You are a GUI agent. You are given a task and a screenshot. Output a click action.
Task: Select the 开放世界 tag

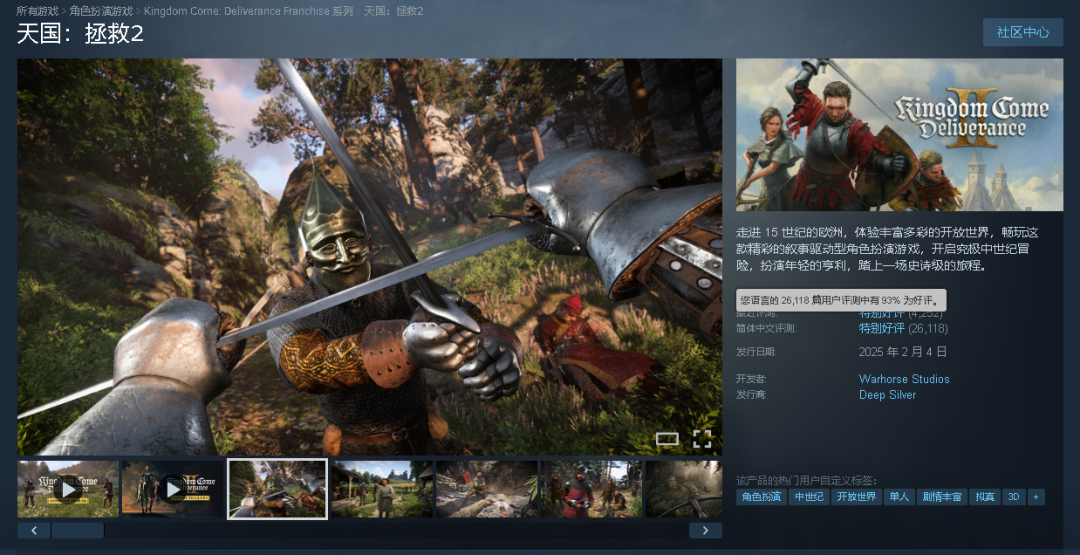[856, 496]
